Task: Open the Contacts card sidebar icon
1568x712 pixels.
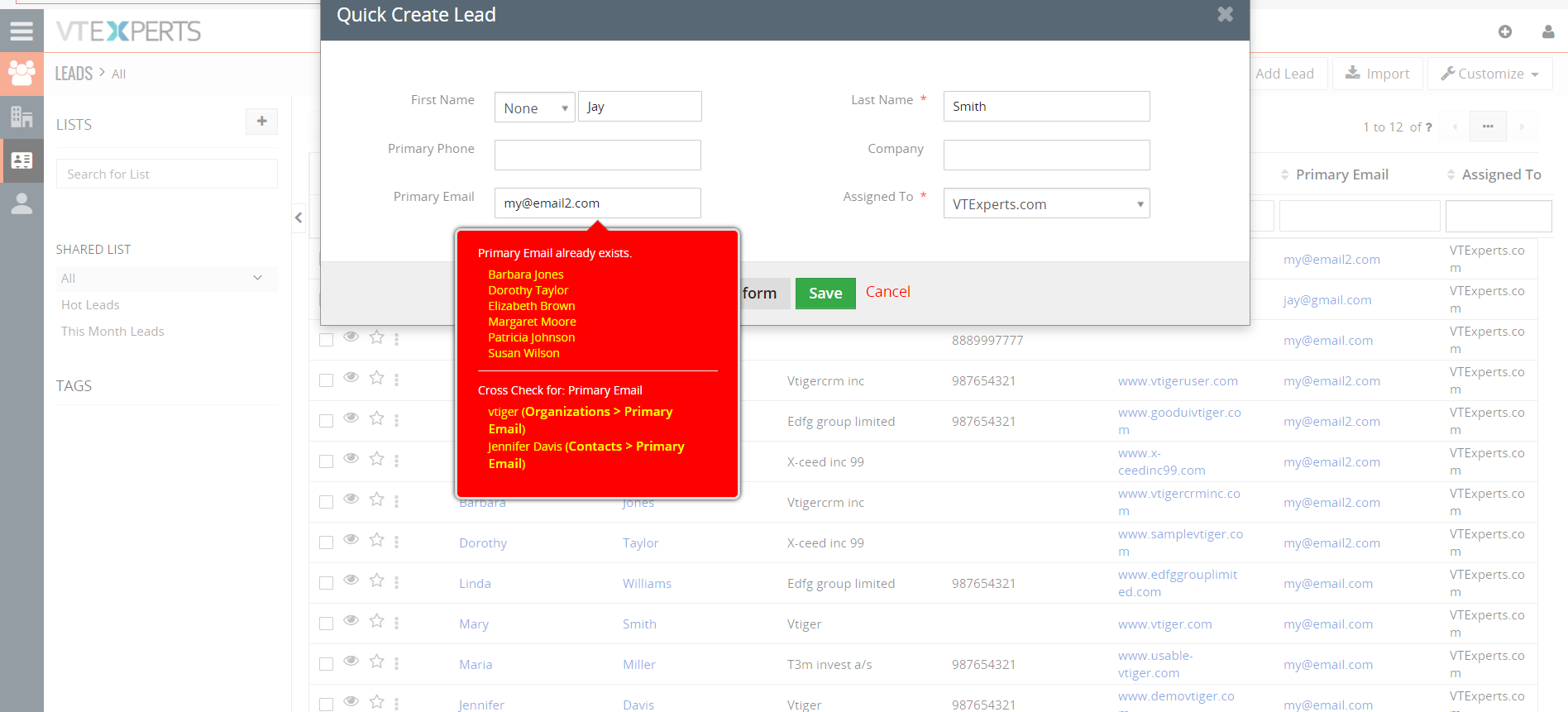Action: click(22, 160)
